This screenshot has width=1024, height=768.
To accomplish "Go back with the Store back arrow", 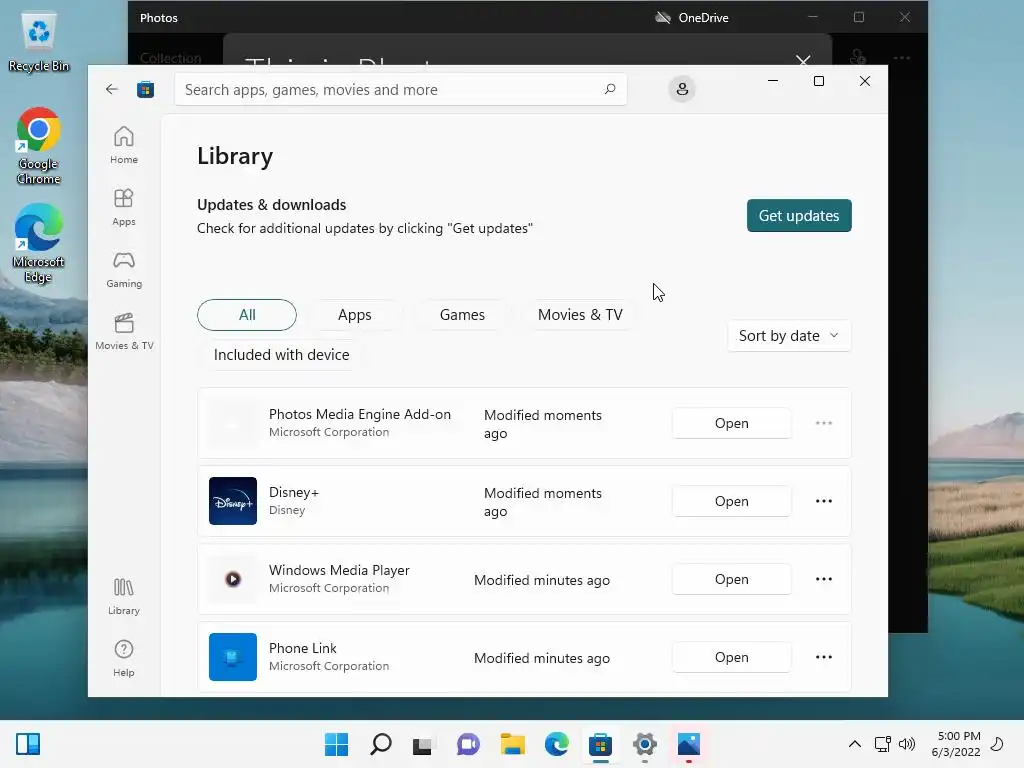I will pyautogui.click(x=112, y=89).
